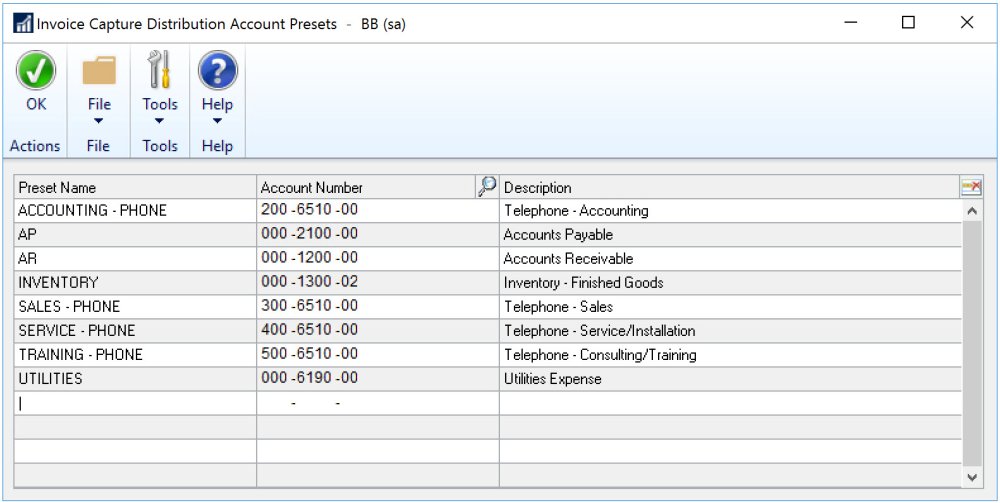Select the UTILITIES preset name
Image resolution: width=1000 pixels, height=503 pixels.
(x=50, y=379)
